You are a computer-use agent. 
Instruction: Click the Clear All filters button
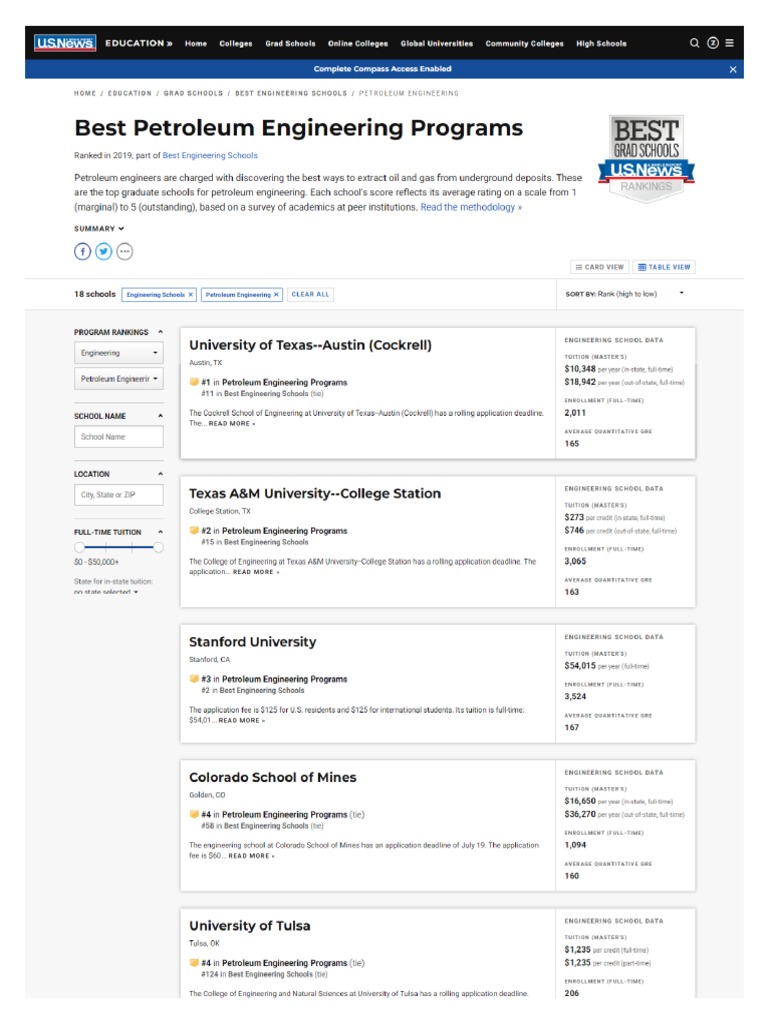click(310, 295)
